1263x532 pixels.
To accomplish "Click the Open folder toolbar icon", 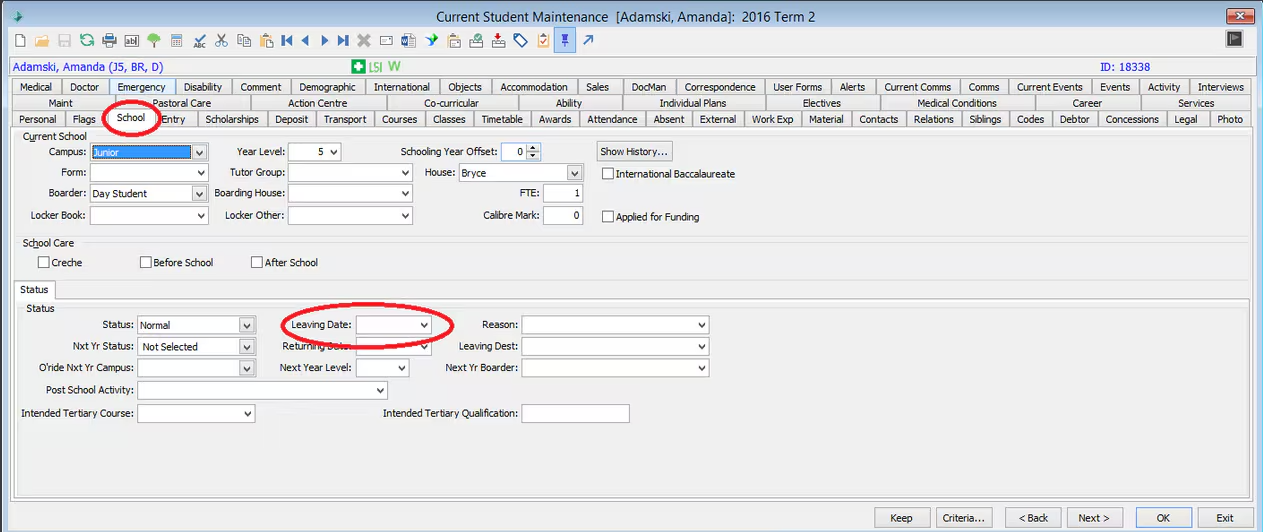I will coord(42,41).
